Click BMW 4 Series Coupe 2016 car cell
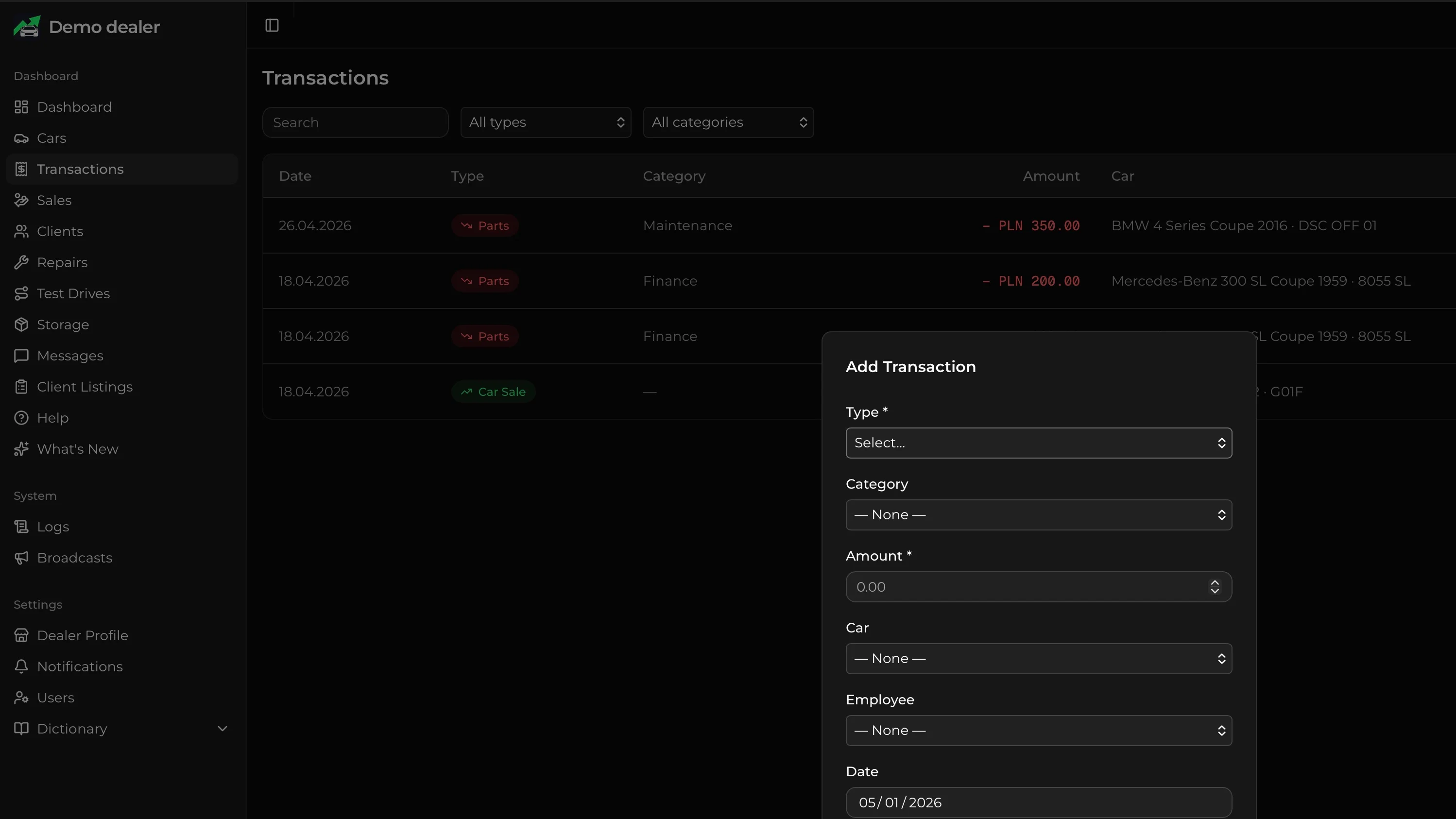This screenshot has height=819, width=1456. (1244, 225)
